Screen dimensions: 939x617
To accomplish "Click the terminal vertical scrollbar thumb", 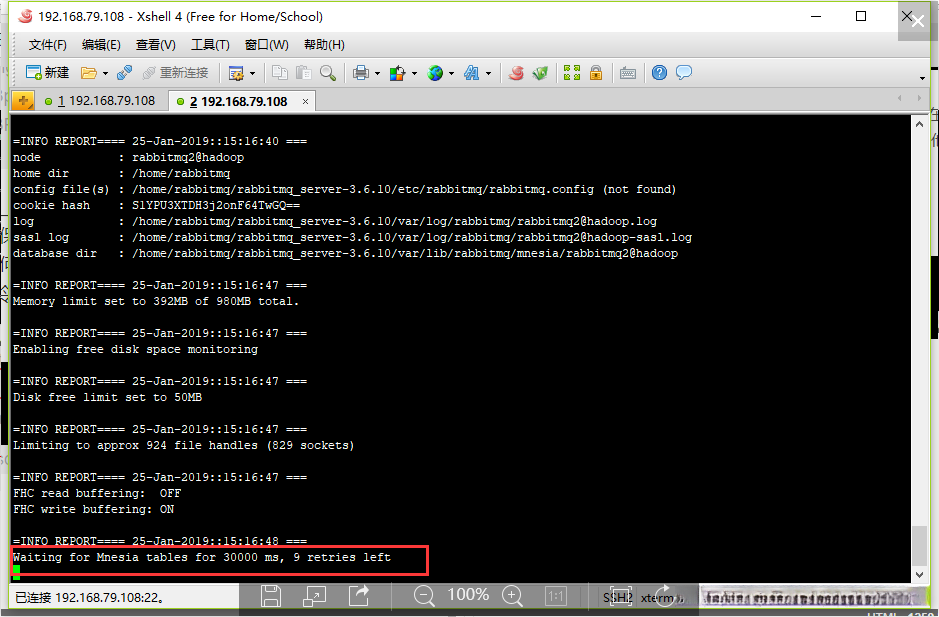I will click(x=919, y=545).
